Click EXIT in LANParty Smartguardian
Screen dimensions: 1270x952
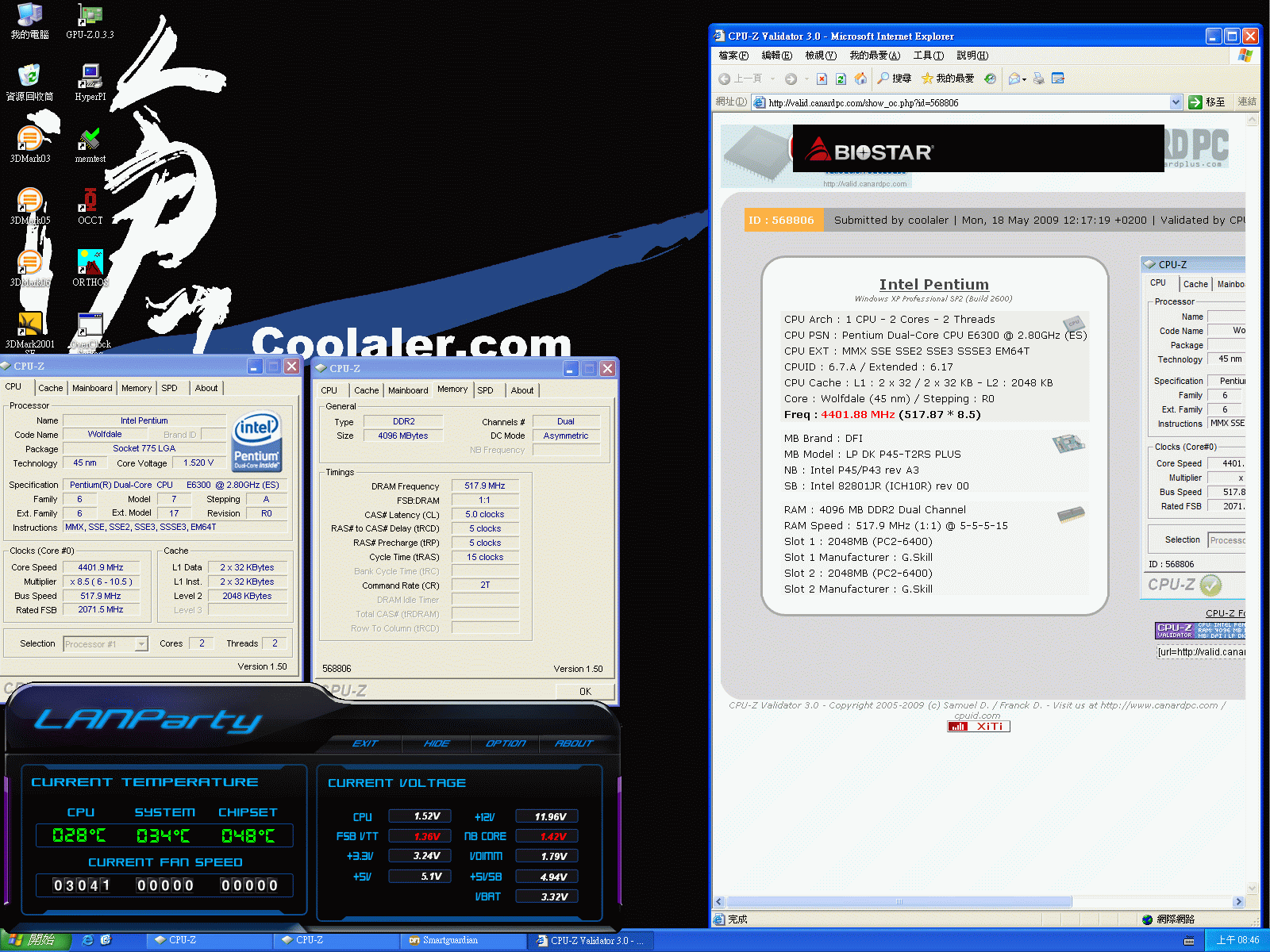pos(365,743)
